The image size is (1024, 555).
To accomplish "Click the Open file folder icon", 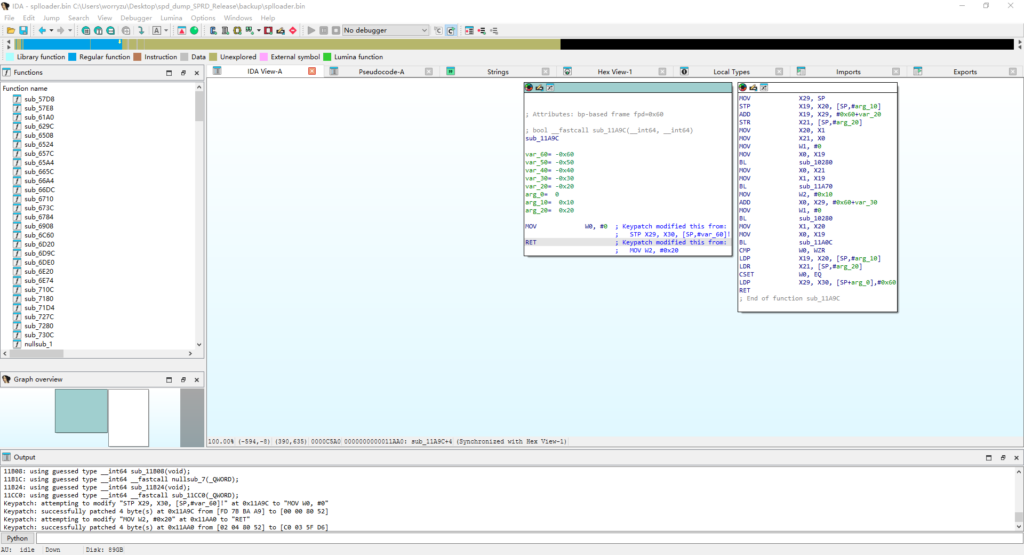I will pos(11,31).
